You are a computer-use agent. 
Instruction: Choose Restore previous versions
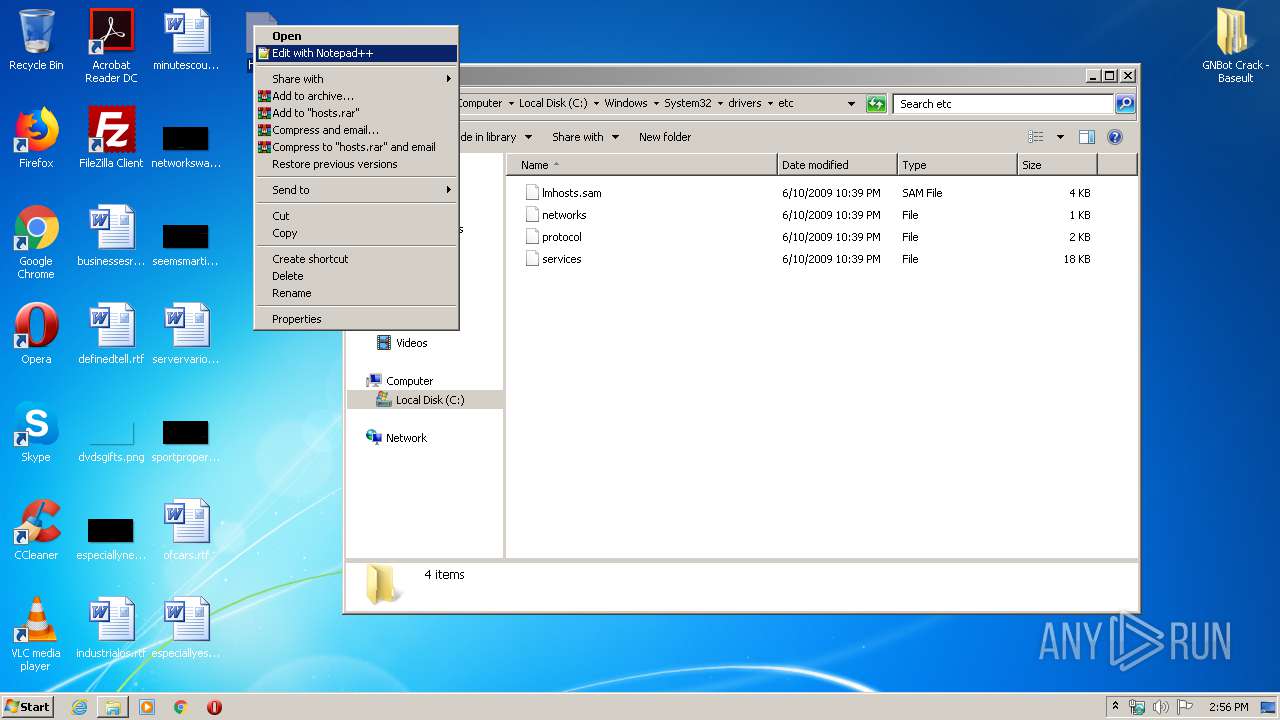pos(356,164)
